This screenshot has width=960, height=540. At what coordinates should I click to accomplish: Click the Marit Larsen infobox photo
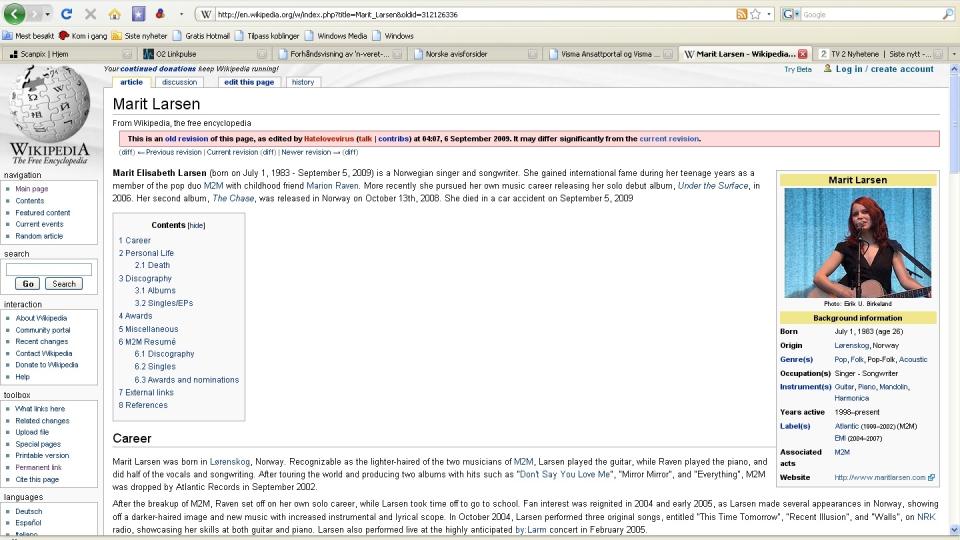point(857,243)
